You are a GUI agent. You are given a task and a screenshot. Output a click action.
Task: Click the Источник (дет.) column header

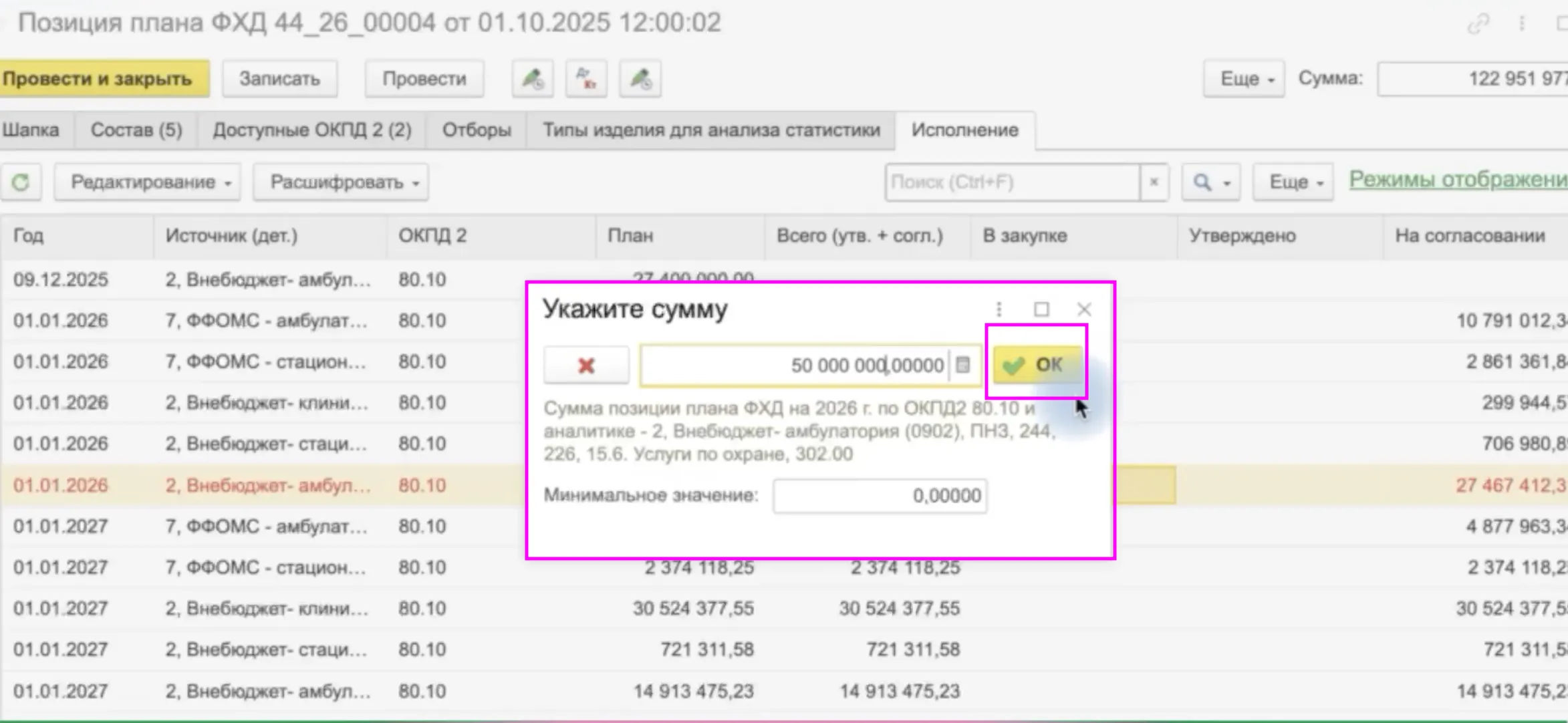270,235
